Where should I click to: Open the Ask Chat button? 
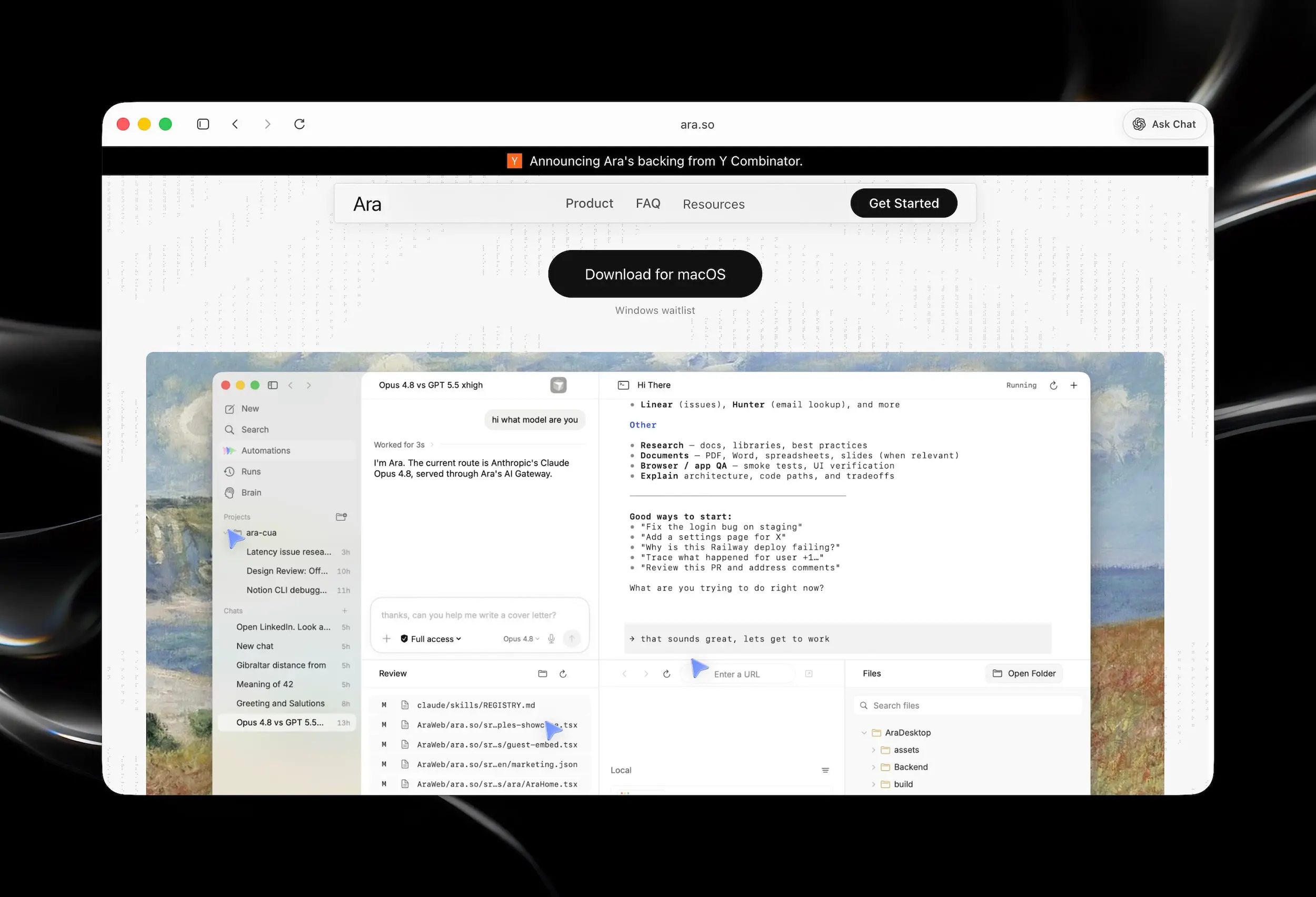tap(1164, 124)
